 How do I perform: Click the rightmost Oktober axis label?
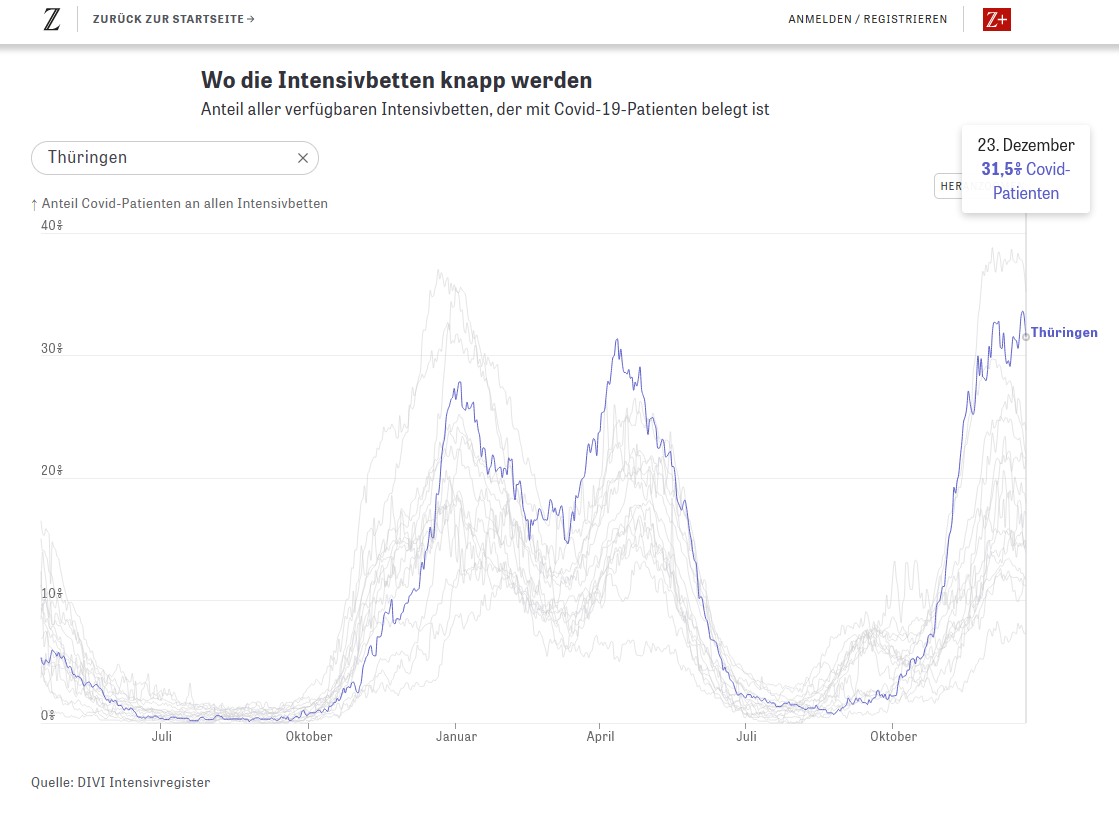(893, 737)
